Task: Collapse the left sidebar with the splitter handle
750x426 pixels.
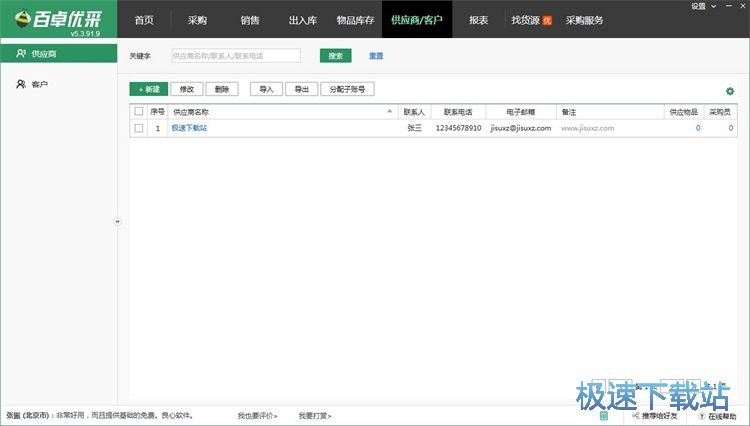Action: 118,221
